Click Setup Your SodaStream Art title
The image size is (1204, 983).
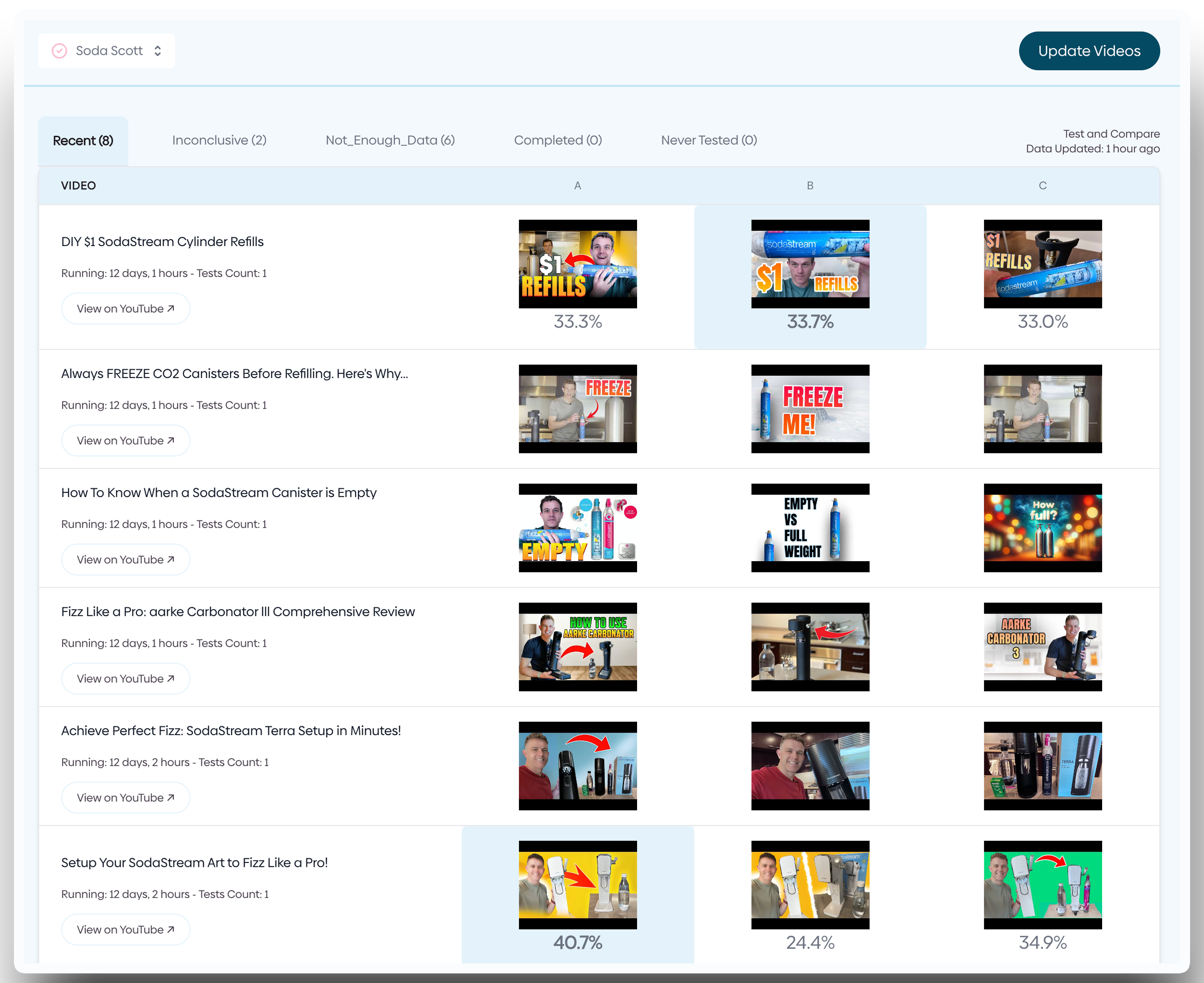pos(194,862)
